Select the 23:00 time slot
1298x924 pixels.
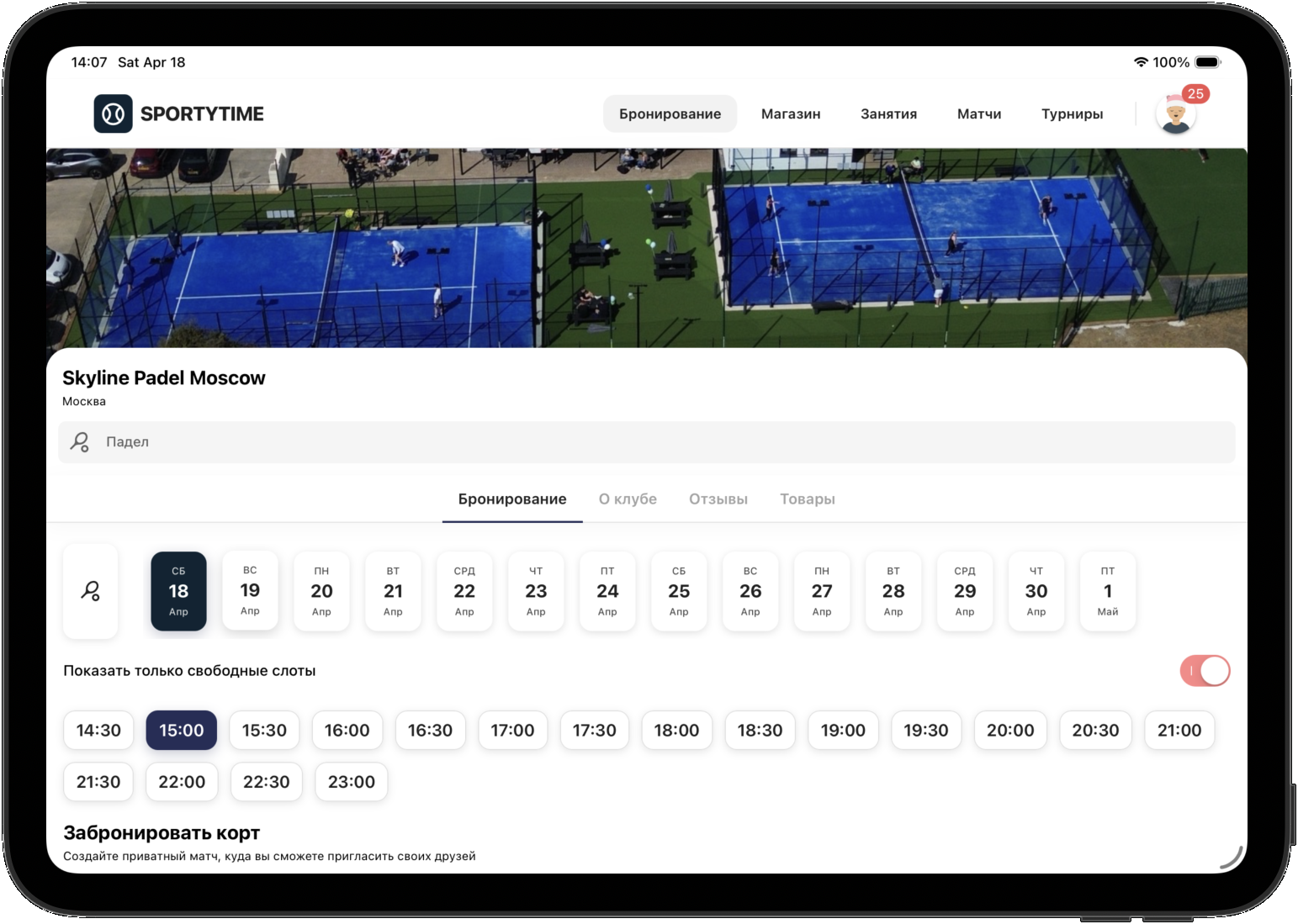coord(351,782)
